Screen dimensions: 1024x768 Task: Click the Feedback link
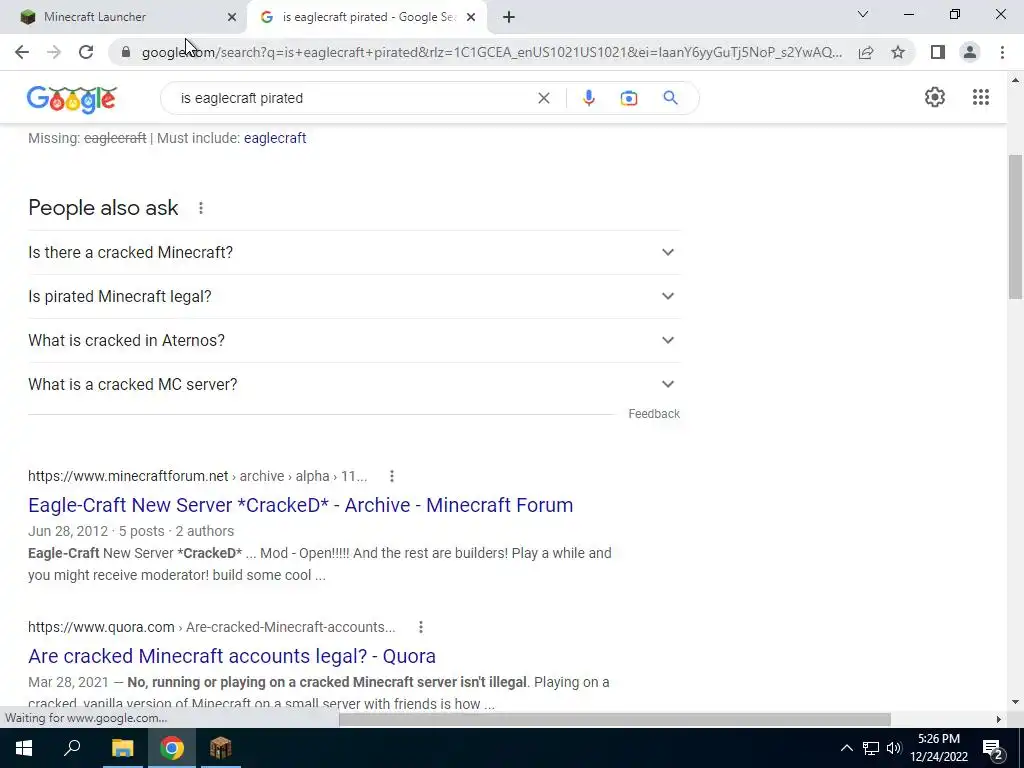(x=654, y=413)
